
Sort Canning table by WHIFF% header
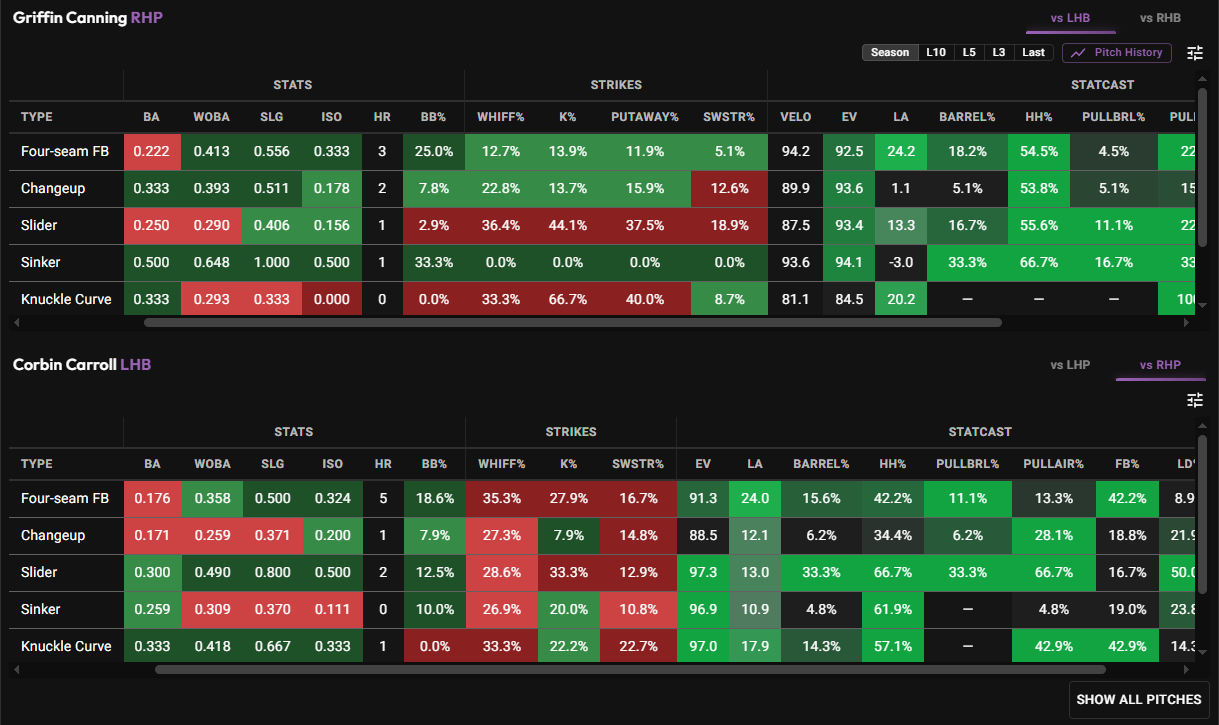pos(501,117)
